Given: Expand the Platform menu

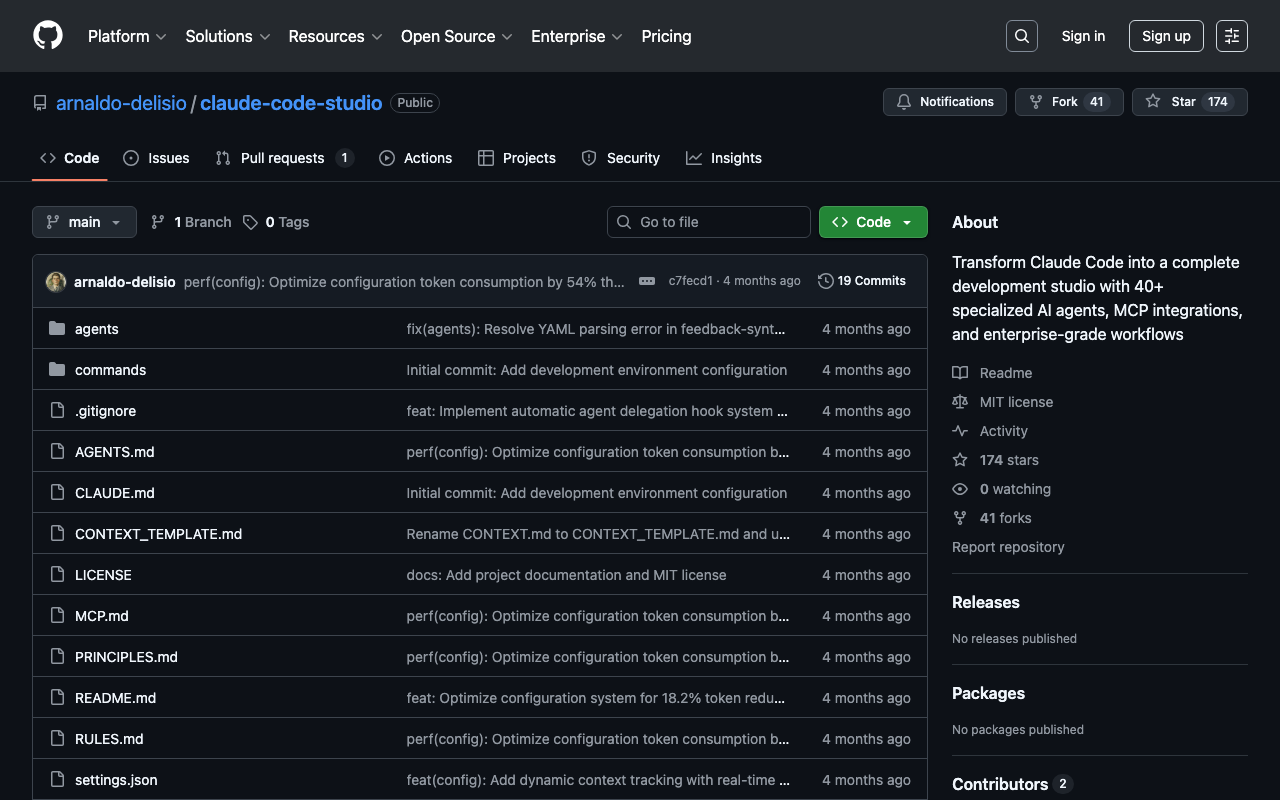Looking at the screenshot, I should tap(126, 36).
